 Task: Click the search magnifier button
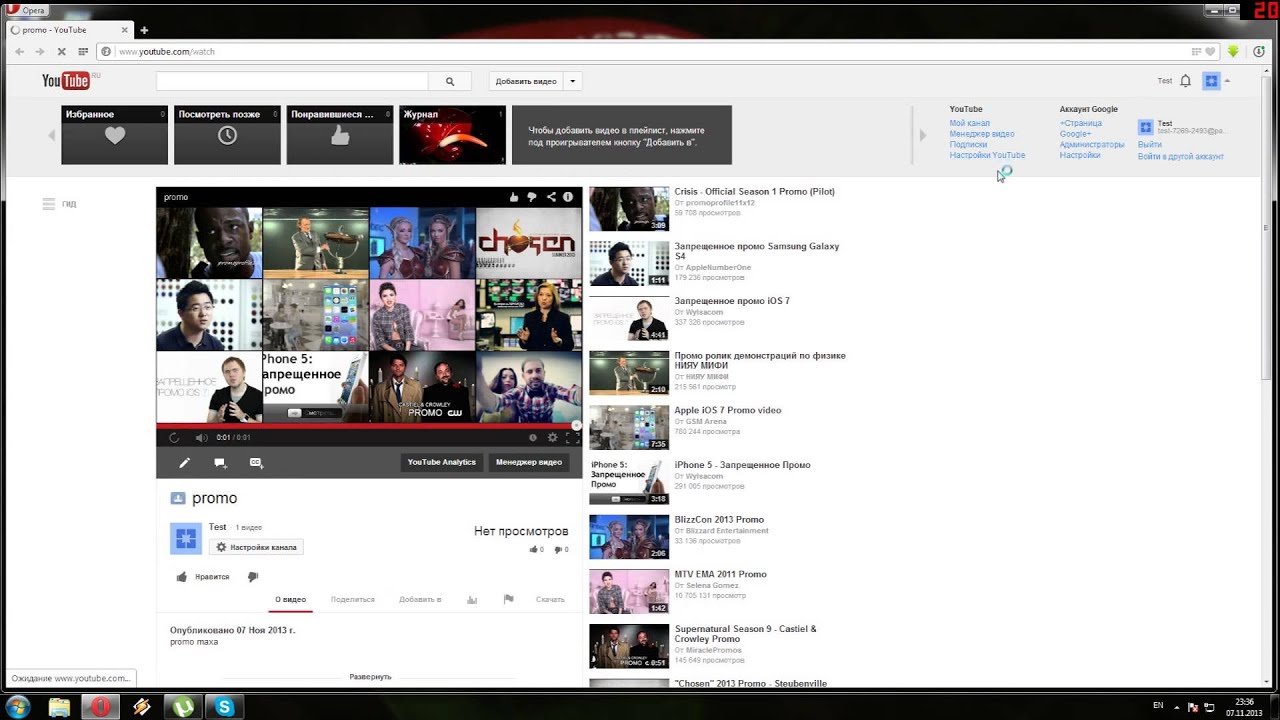tap(450, 82)
